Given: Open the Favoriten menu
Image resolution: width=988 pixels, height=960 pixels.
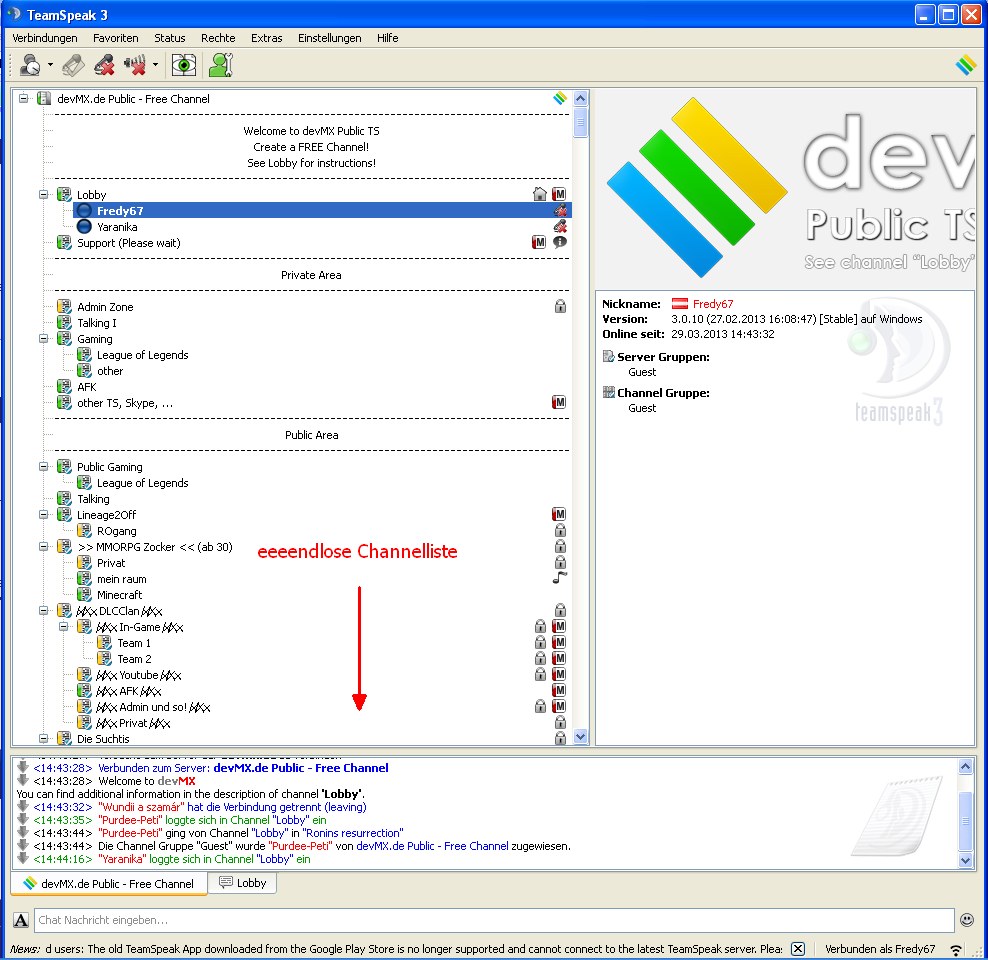Looking at the screenshot, I should (x=115, y=38).
